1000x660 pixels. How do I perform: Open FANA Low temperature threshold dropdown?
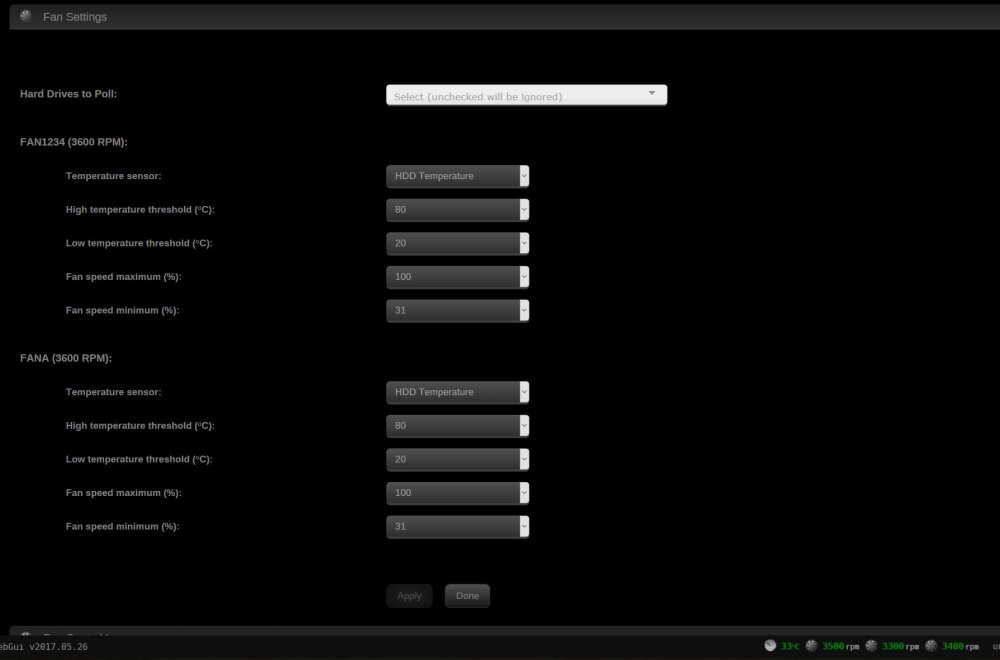point(457,459)
